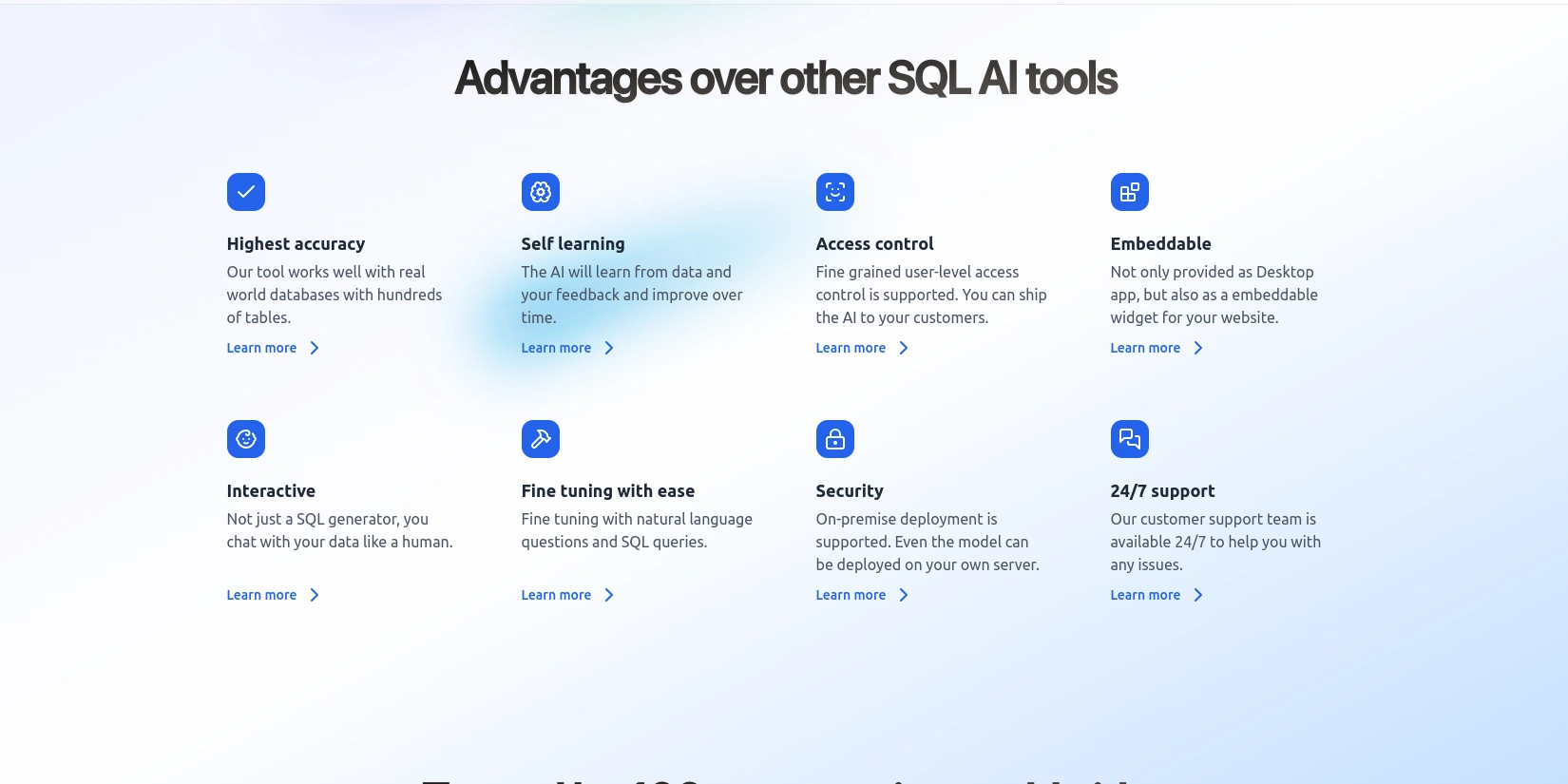This screenshot has height=784, width=1568.
Task: Click the smiley icon above Interactive
Action: [x=246, y=438]
